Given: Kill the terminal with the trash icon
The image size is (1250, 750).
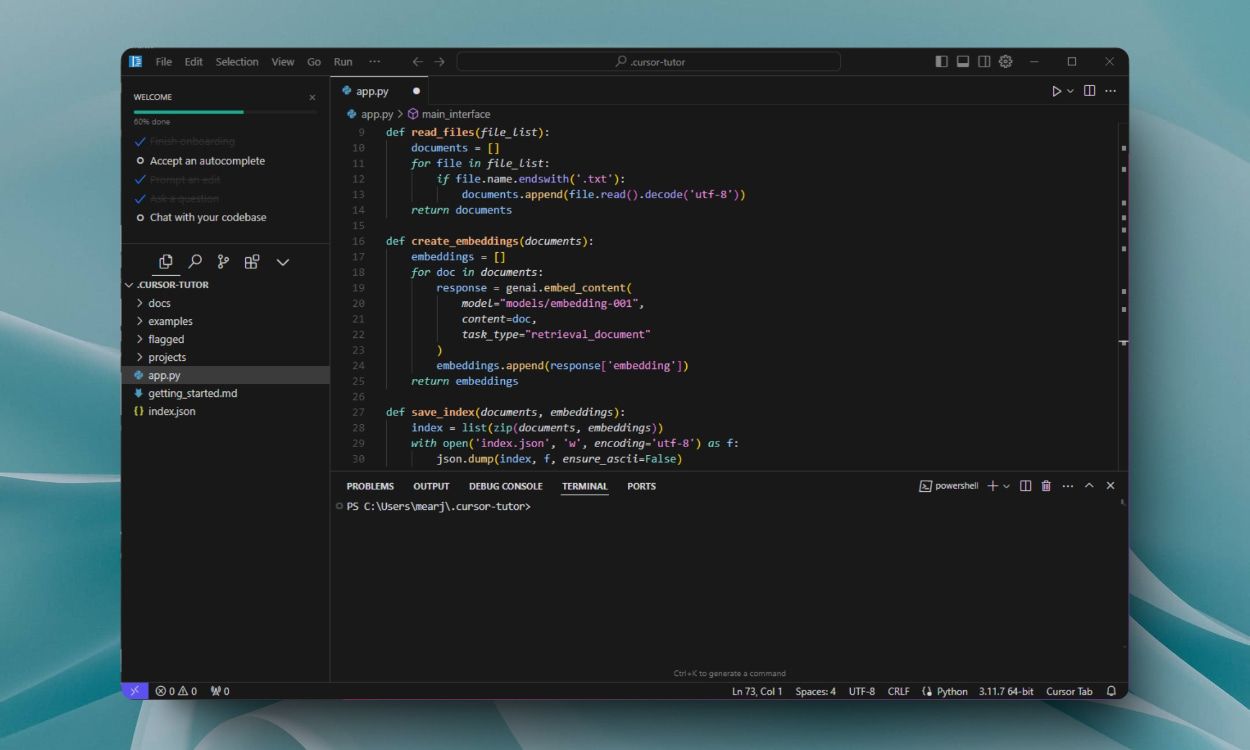Looking at the screenshot, I should click(x=1046, y=486).
